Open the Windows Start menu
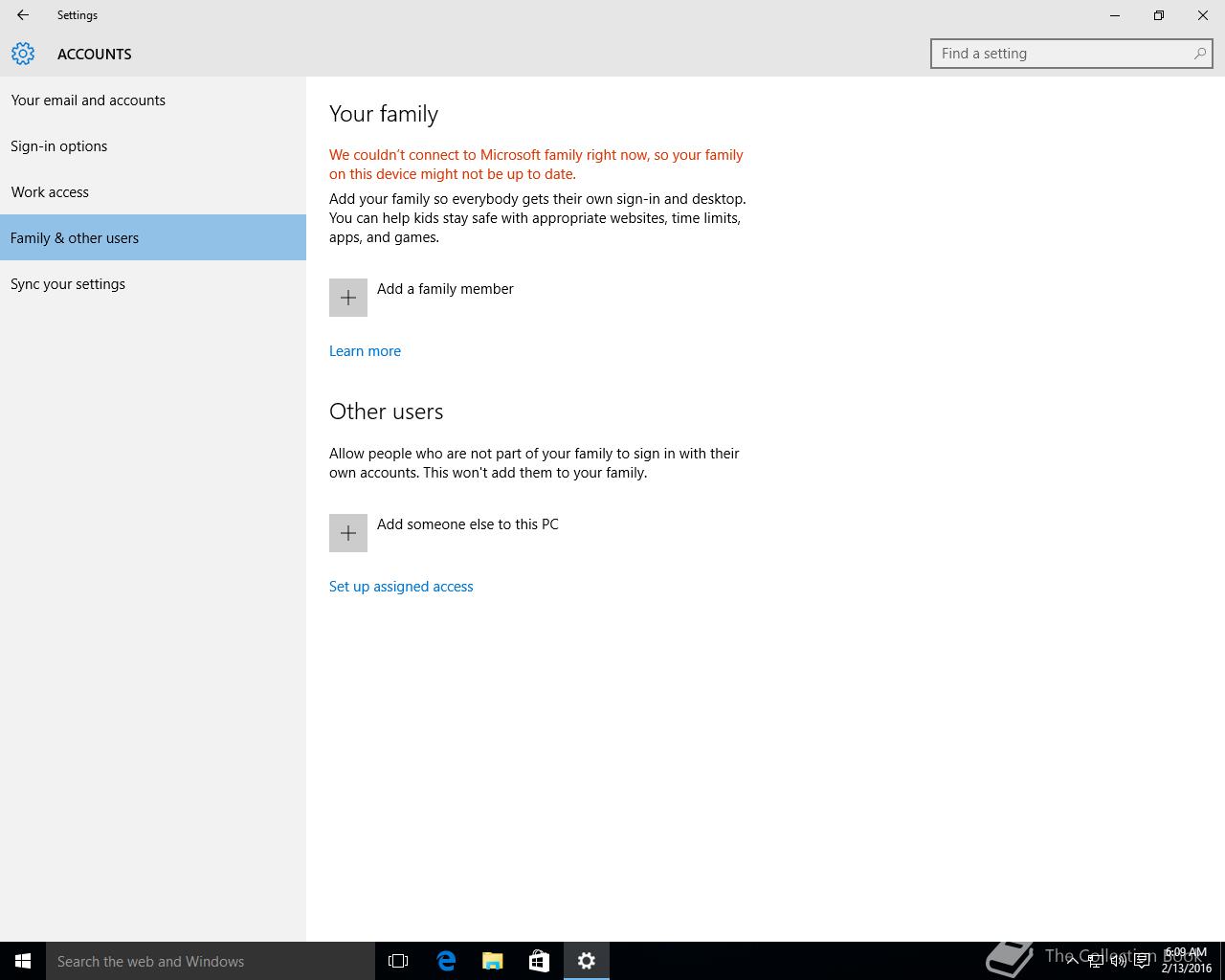Screen dimensions: 1225x980 (x=23, y=961)
